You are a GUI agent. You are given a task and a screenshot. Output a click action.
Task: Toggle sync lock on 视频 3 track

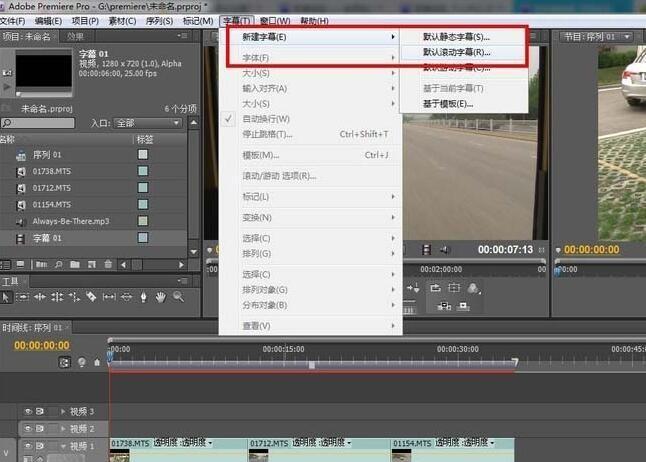(x=40, y=411)
